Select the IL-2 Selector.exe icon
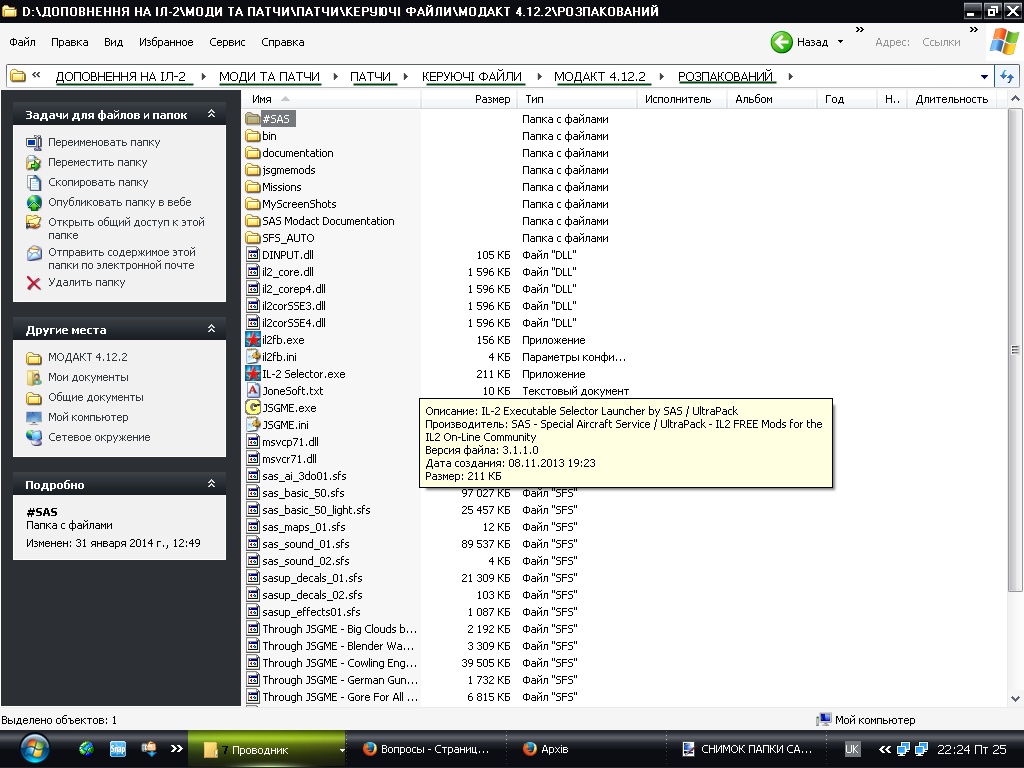The image size is (1024, 768). click(253, 374)
